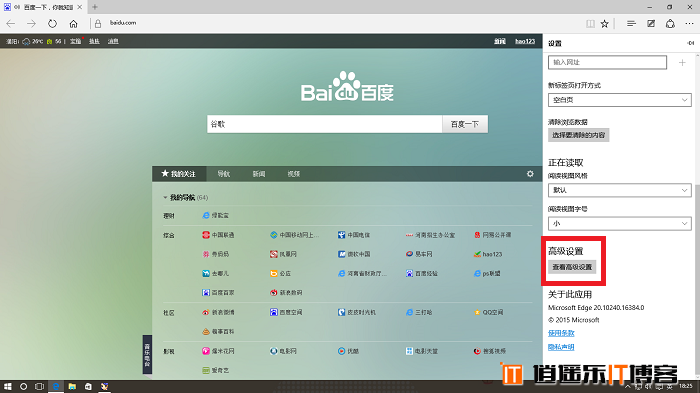Switch to 我的关注 tab
This screenshot has height=393, width=700.
tap(179, 174)
